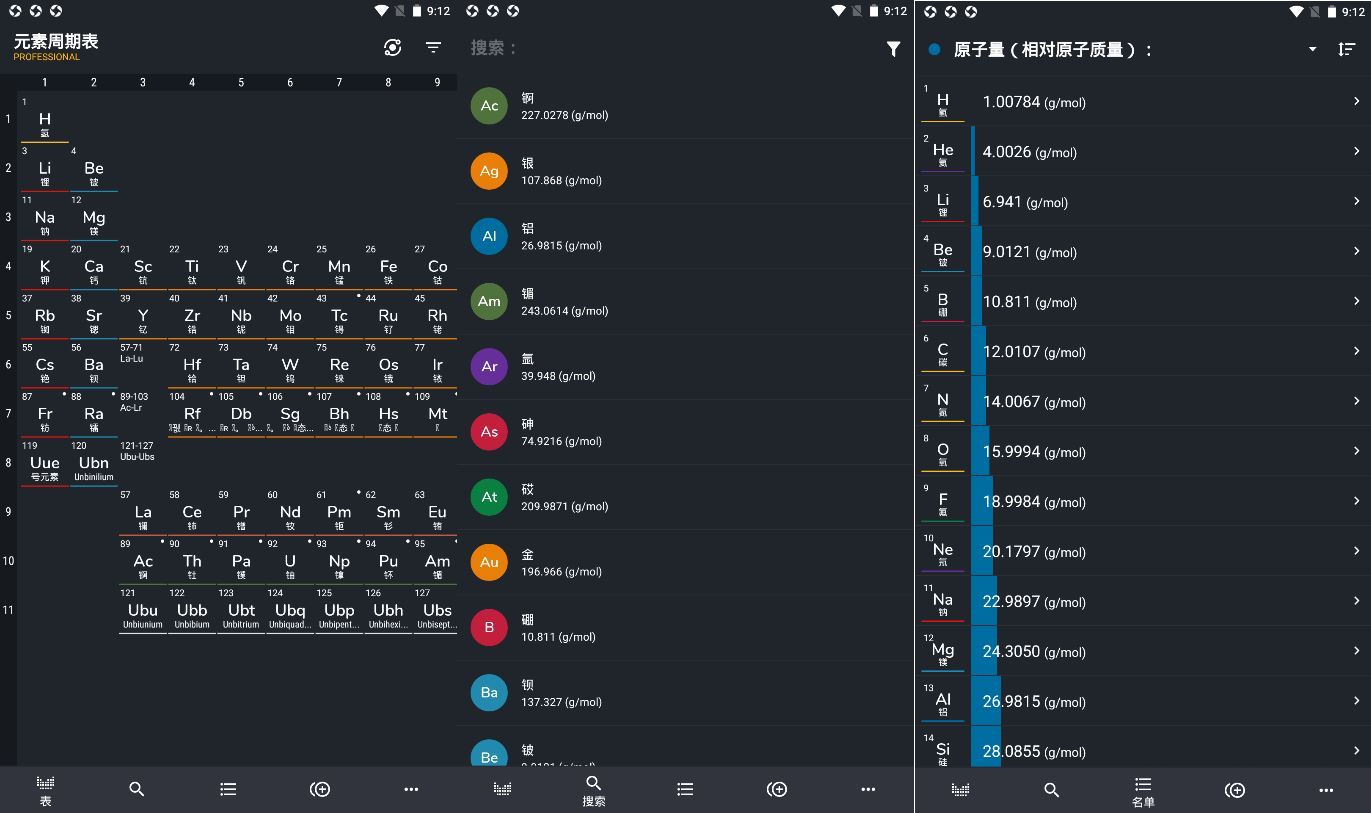Viewport: 1371px width, 813px height.
Task: Open calculator icon in middle panel bottom bar
Action: click(x=777, y=789)
